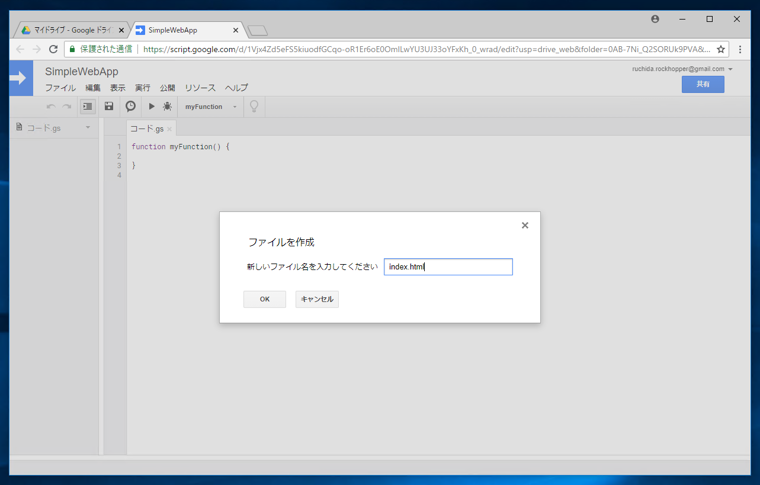Click the SimpleWebApp project title
Screen dimensions: 760x485
[x=81, y=72]
